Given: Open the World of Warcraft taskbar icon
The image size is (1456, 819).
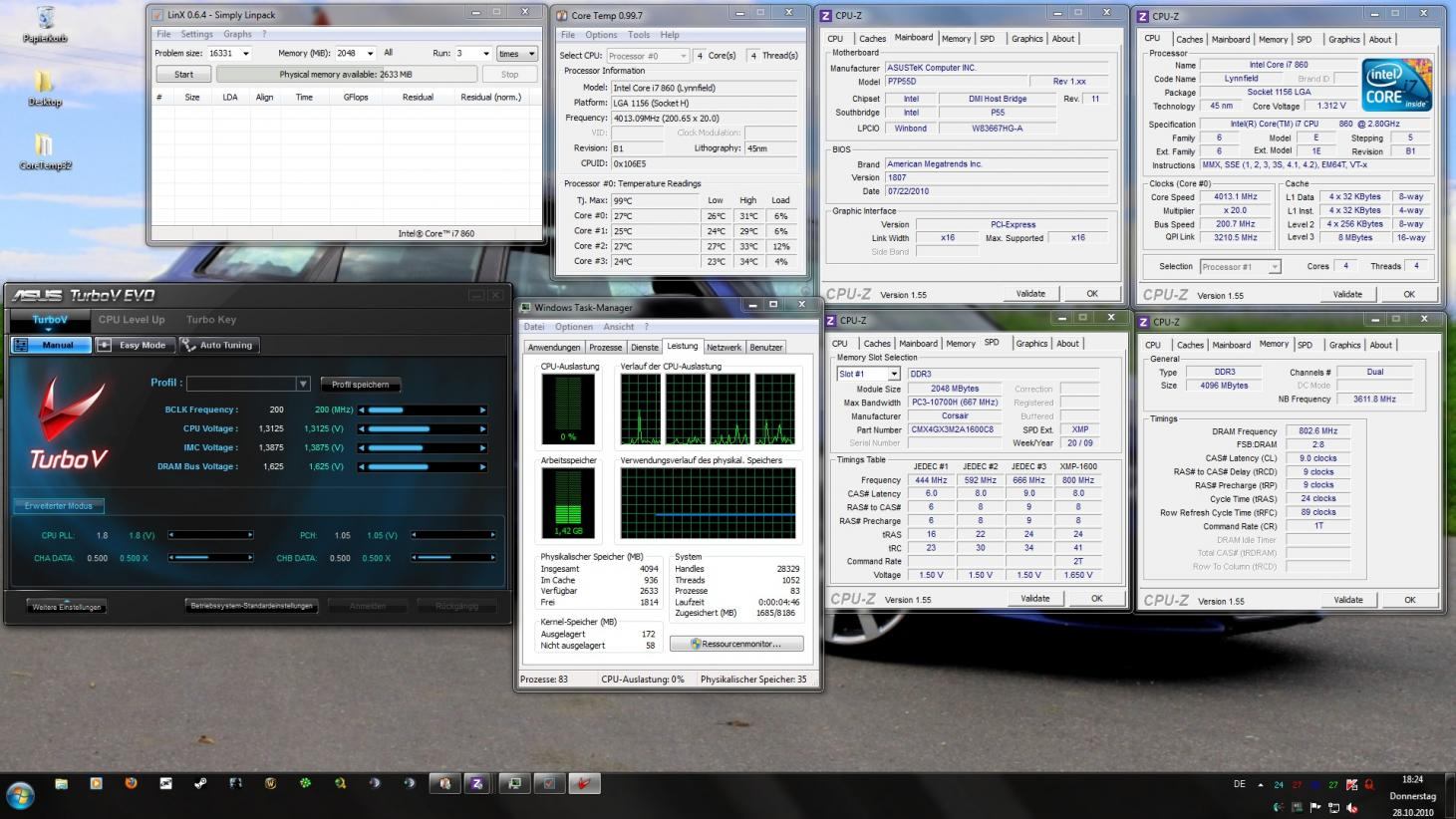Looking at the screenshot, I should tap(270, 784).
